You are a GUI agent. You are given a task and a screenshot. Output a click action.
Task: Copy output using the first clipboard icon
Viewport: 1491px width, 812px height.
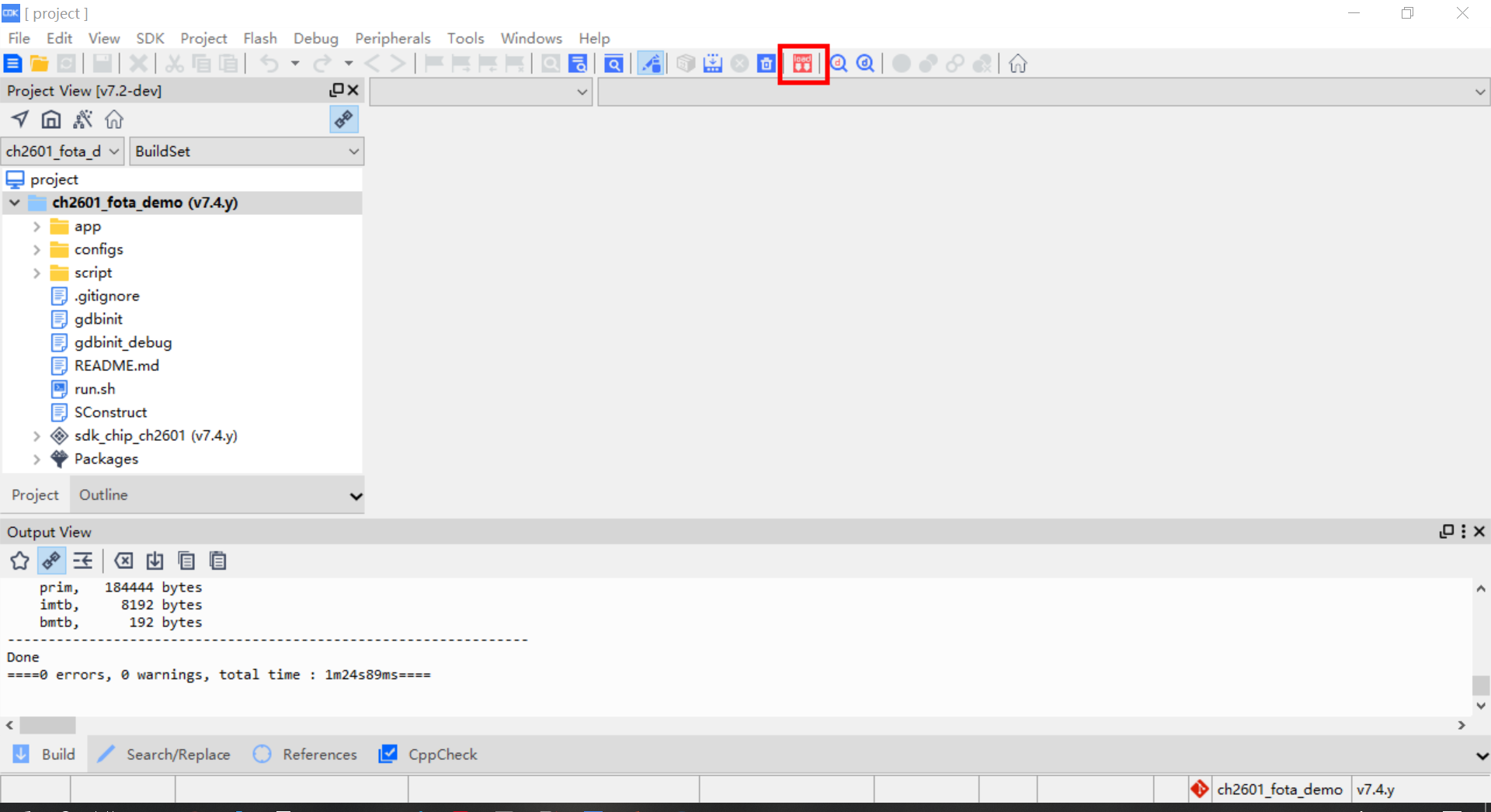click(x=186, y=560)
